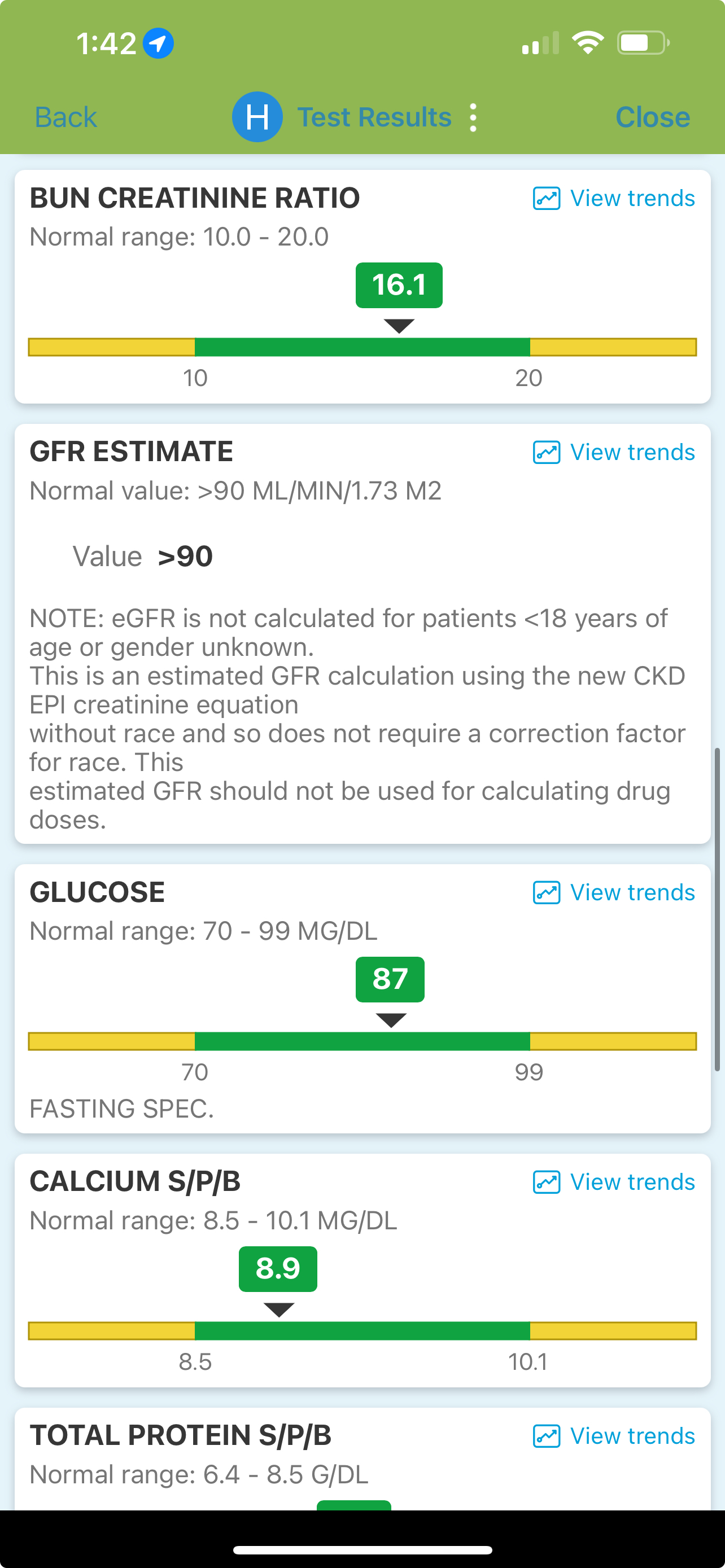
Task: Tap the Glucose range bar
Action: [x=362, y=1041]
